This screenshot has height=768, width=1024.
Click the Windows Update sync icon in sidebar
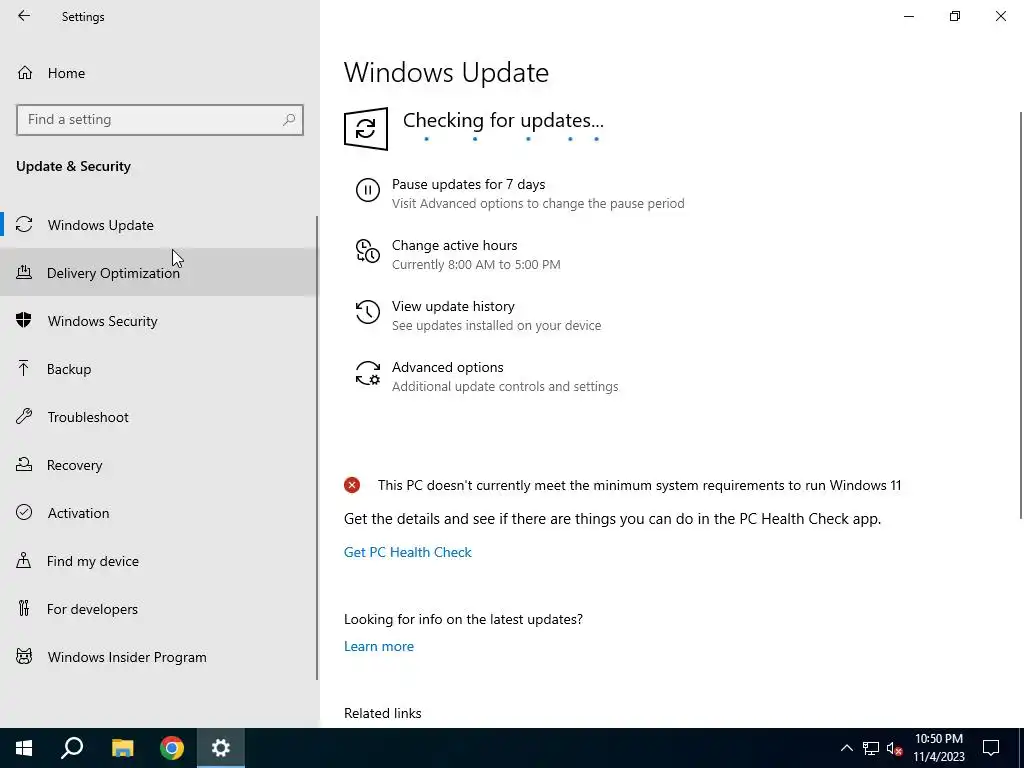click(24, 225)
